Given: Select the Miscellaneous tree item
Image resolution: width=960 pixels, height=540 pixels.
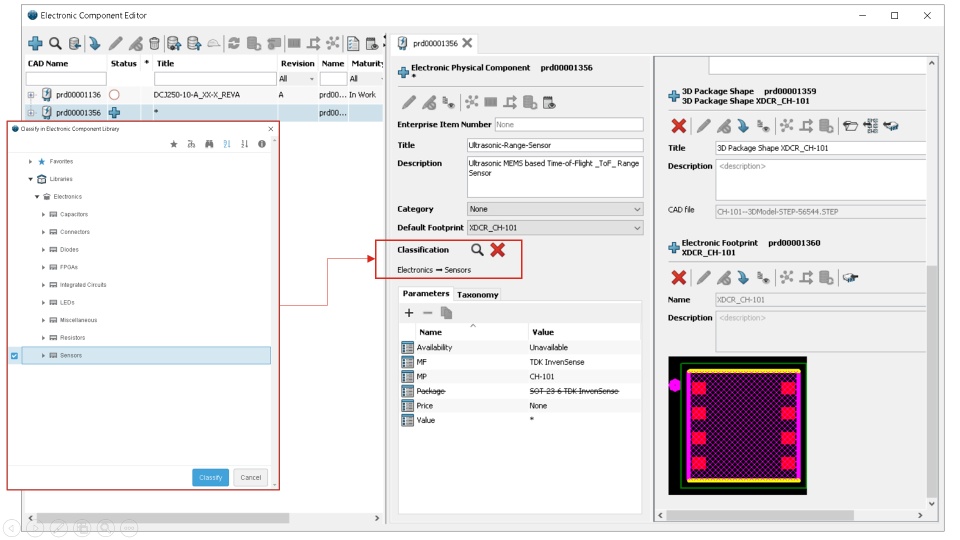Looking at the screenshot, I should pyautogui.click(x=78, y=320).
